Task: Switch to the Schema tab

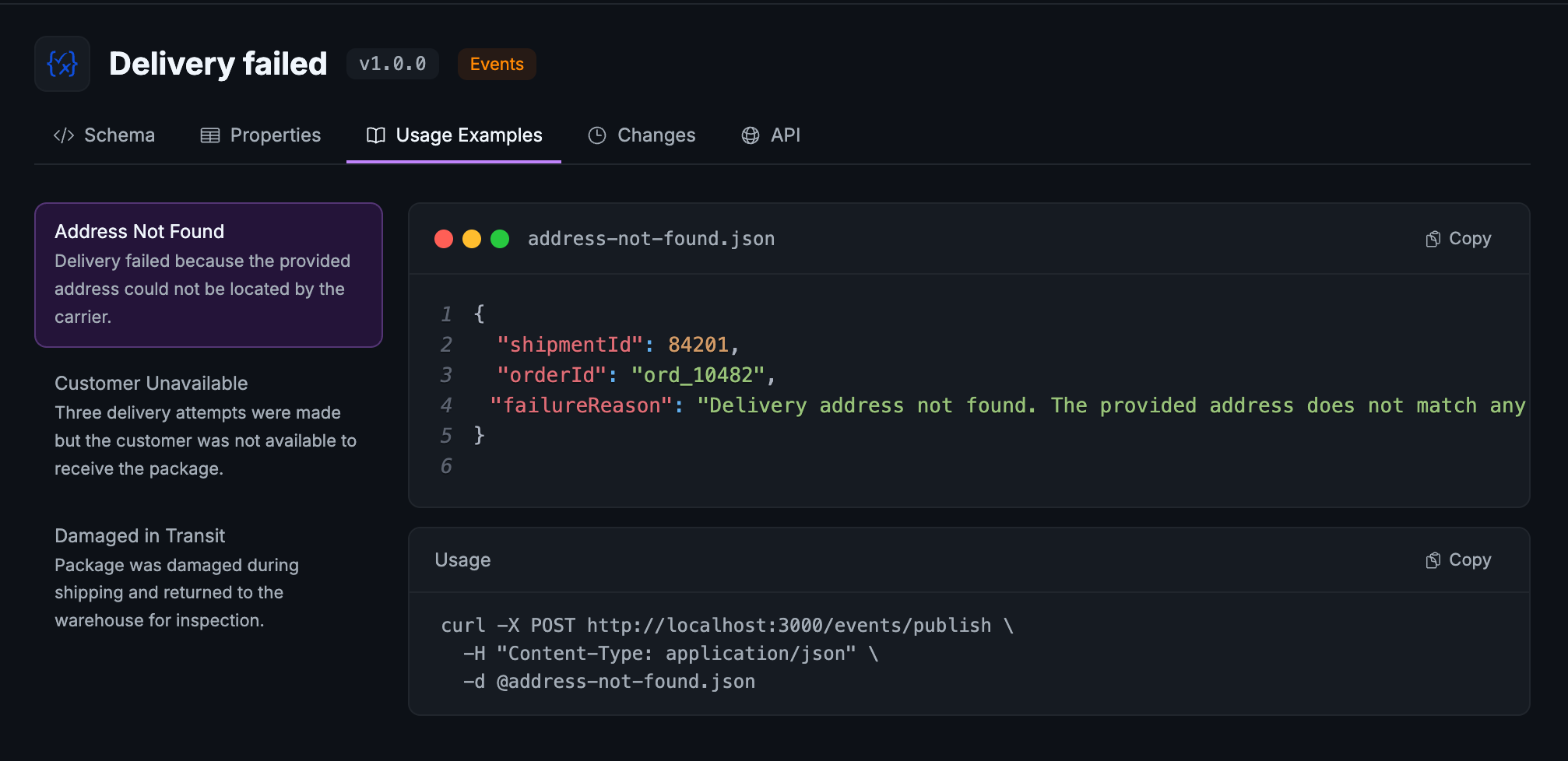Action: pyautogui.click(x=119, y=135)
